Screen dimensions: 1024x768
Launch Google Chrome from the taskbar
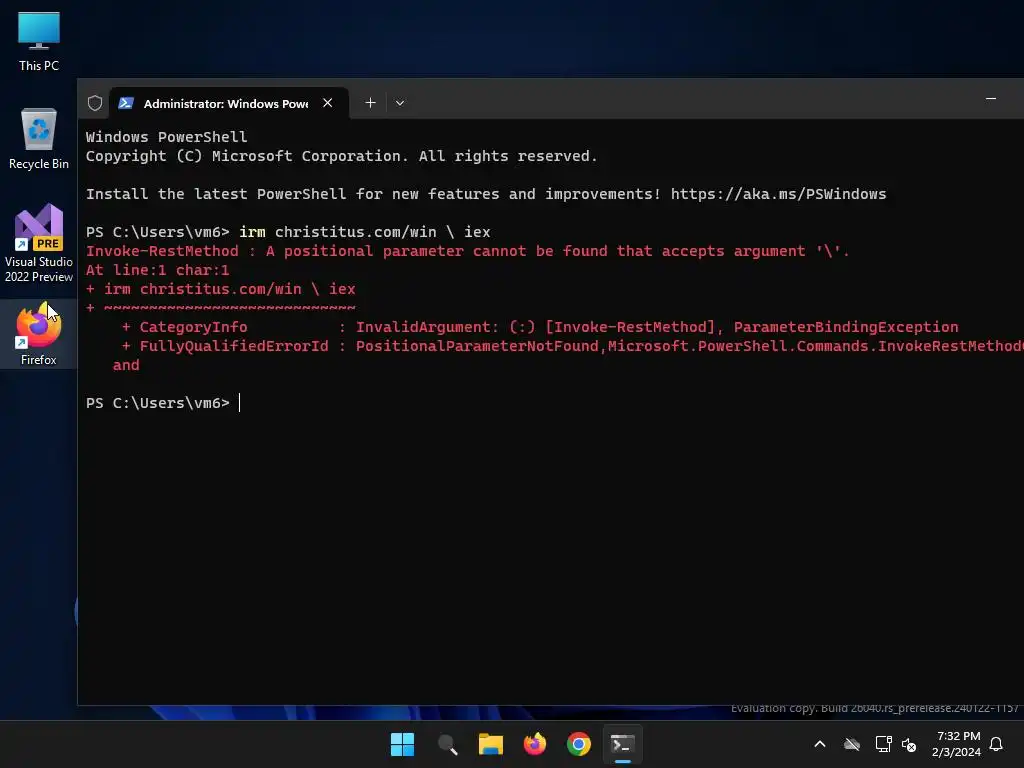click(x=579, y=744)
